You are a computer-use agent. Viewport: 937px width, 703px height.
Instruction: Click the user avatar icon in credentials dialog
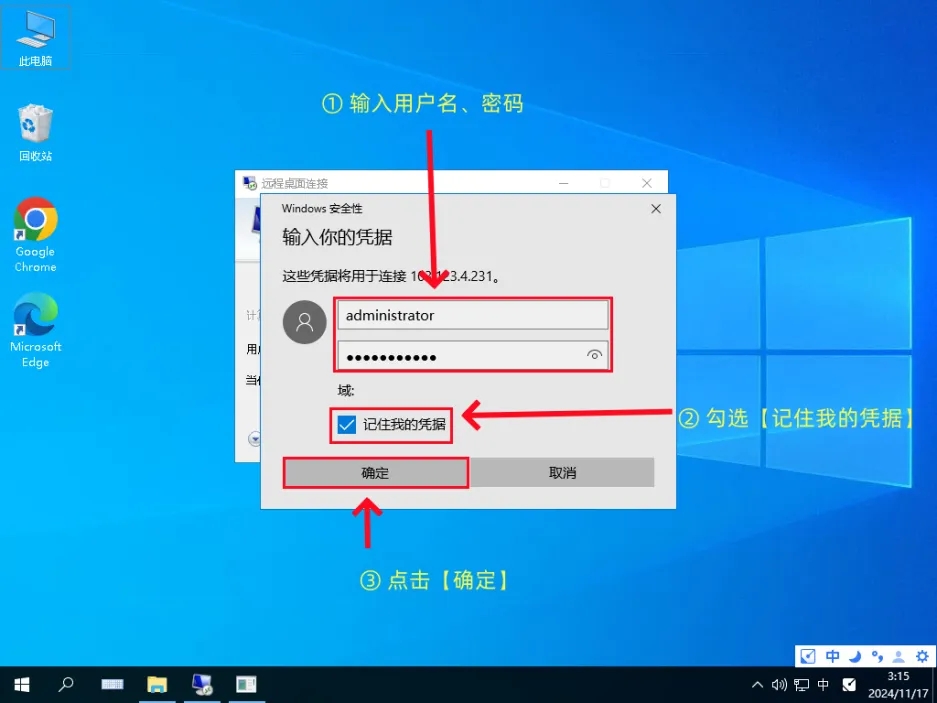[305, 322]
